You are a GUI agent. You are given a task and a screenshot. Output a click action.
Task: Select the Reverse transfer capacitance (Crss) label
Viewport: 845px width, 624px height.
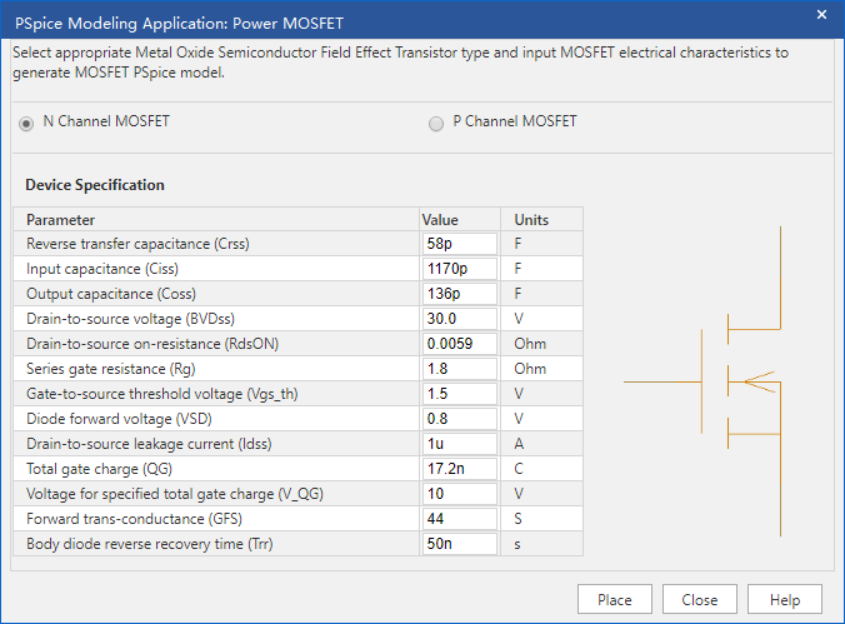tap(138, 244)
